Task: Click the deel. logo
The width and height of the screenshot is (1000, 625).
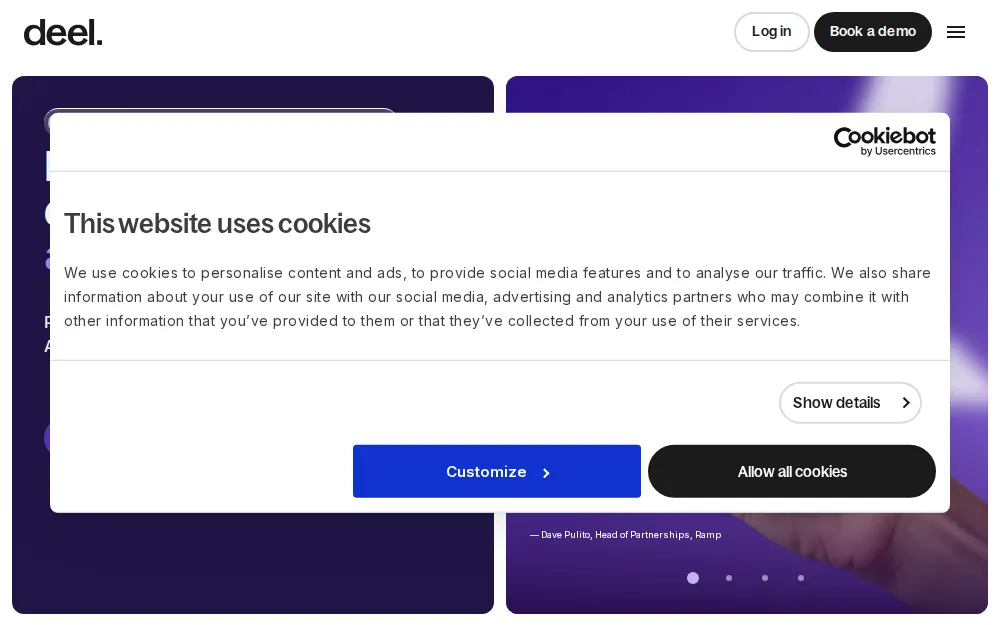Action: click(x=63, y=32)
